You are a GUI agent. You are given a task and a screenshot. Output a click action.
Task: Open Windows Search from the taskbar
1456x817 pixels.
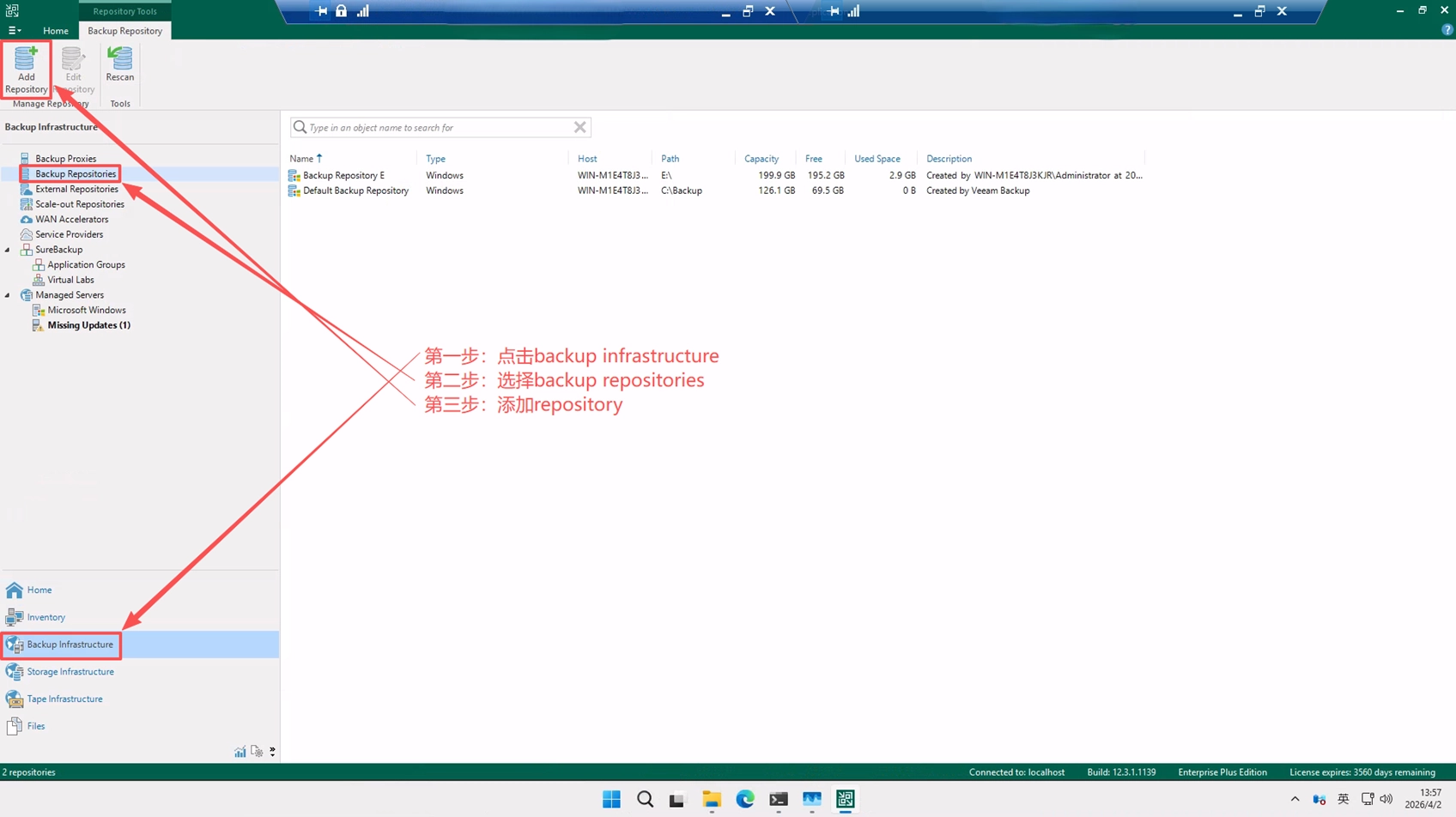click(x=645, y=800)
